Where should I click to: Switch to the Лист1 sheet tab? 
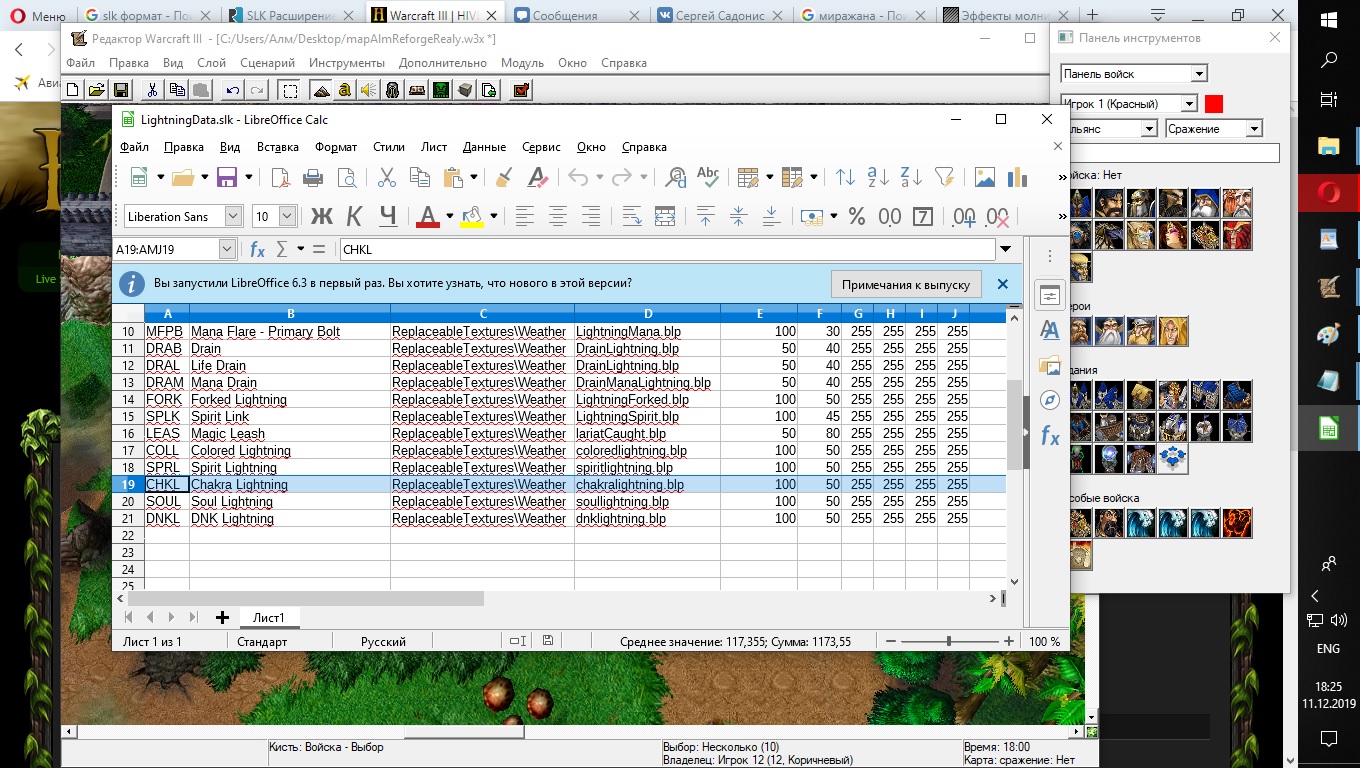tap(268, 618)
